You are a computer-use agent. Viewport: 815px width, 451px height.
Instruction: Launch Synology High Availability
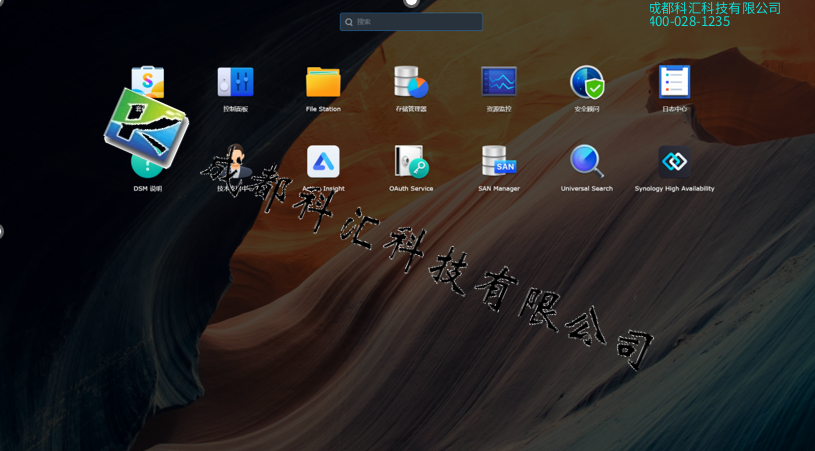[674, 162]
